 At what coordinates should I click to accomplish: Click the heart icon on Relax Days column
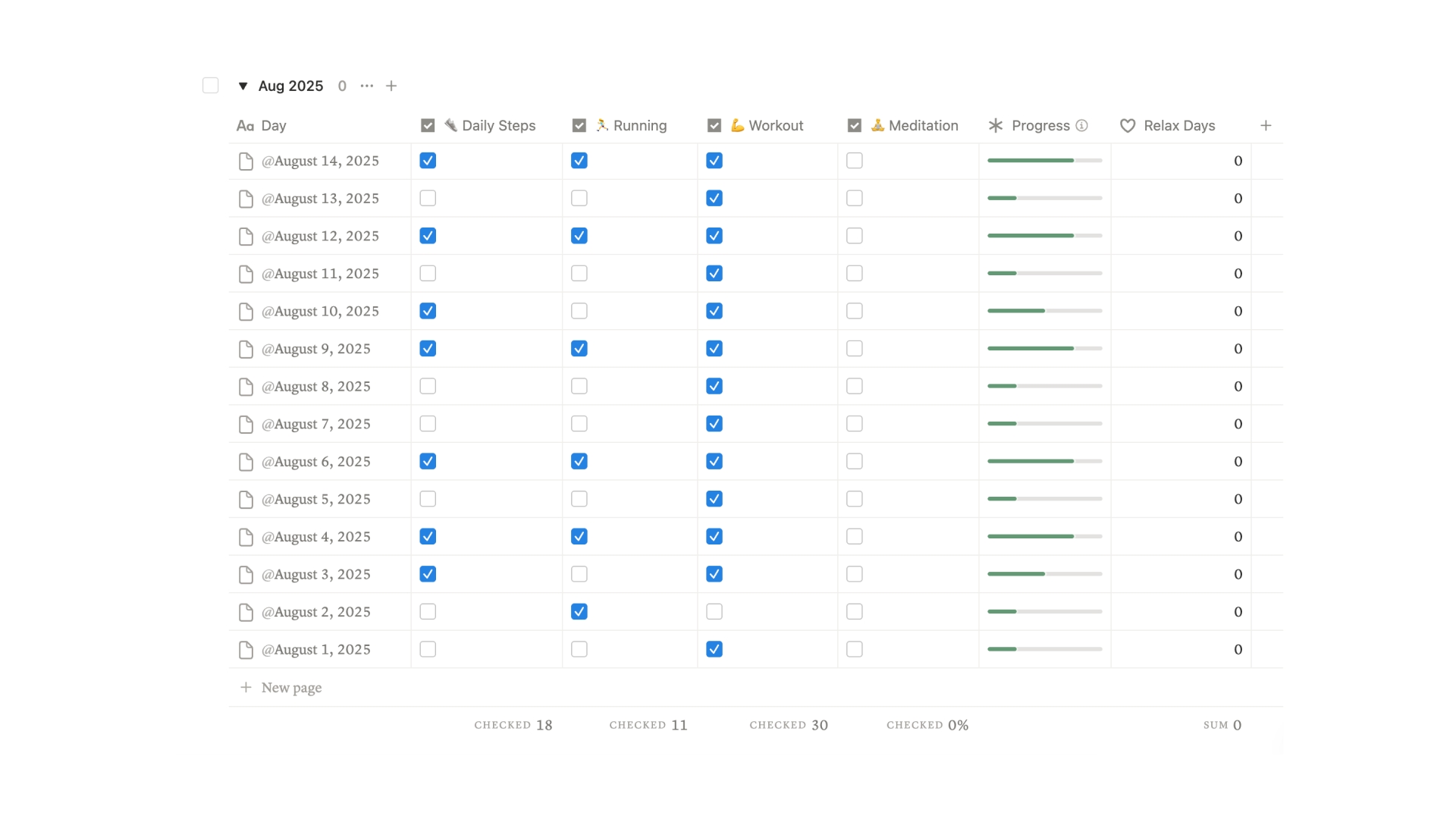[x=1128, y=126]
